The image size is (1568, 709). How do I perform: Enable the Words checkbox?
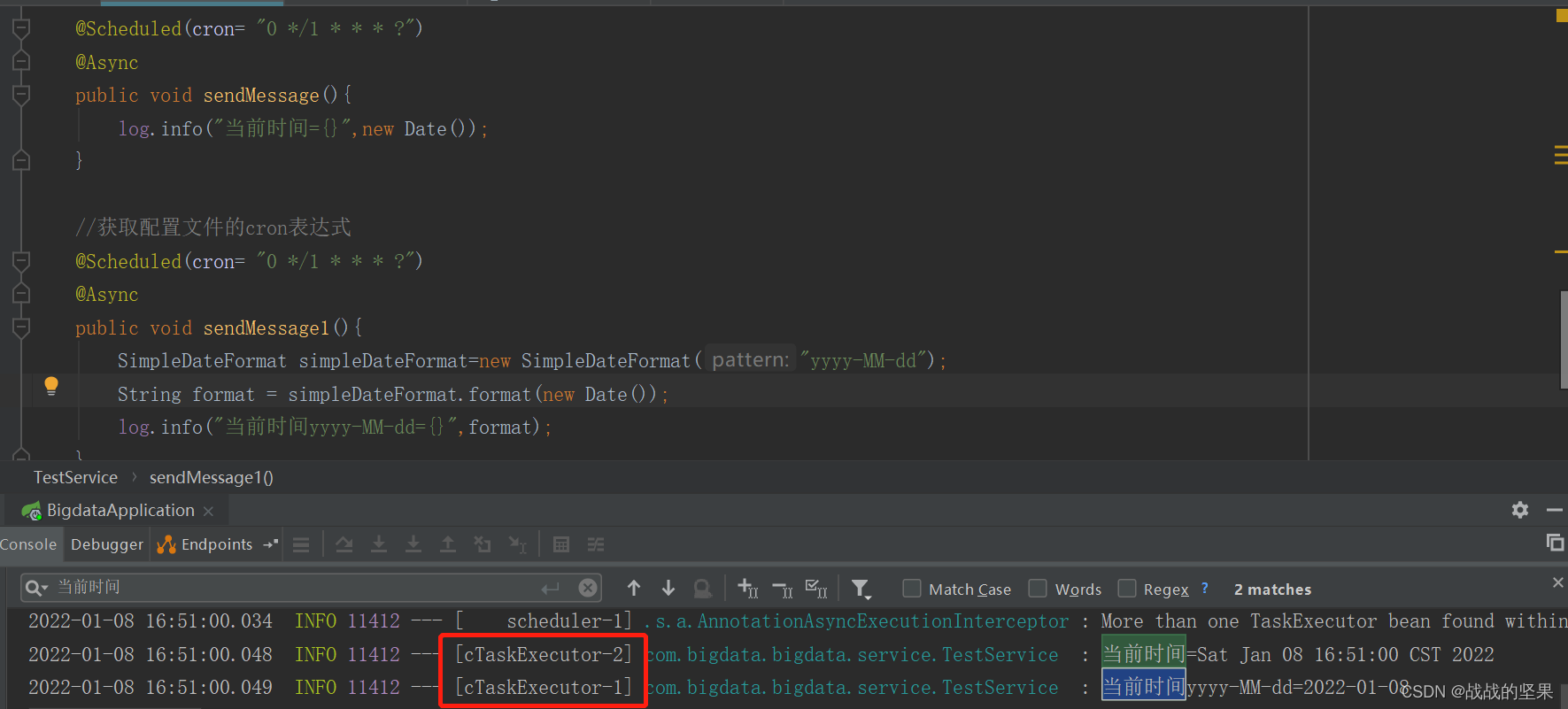1038,589
